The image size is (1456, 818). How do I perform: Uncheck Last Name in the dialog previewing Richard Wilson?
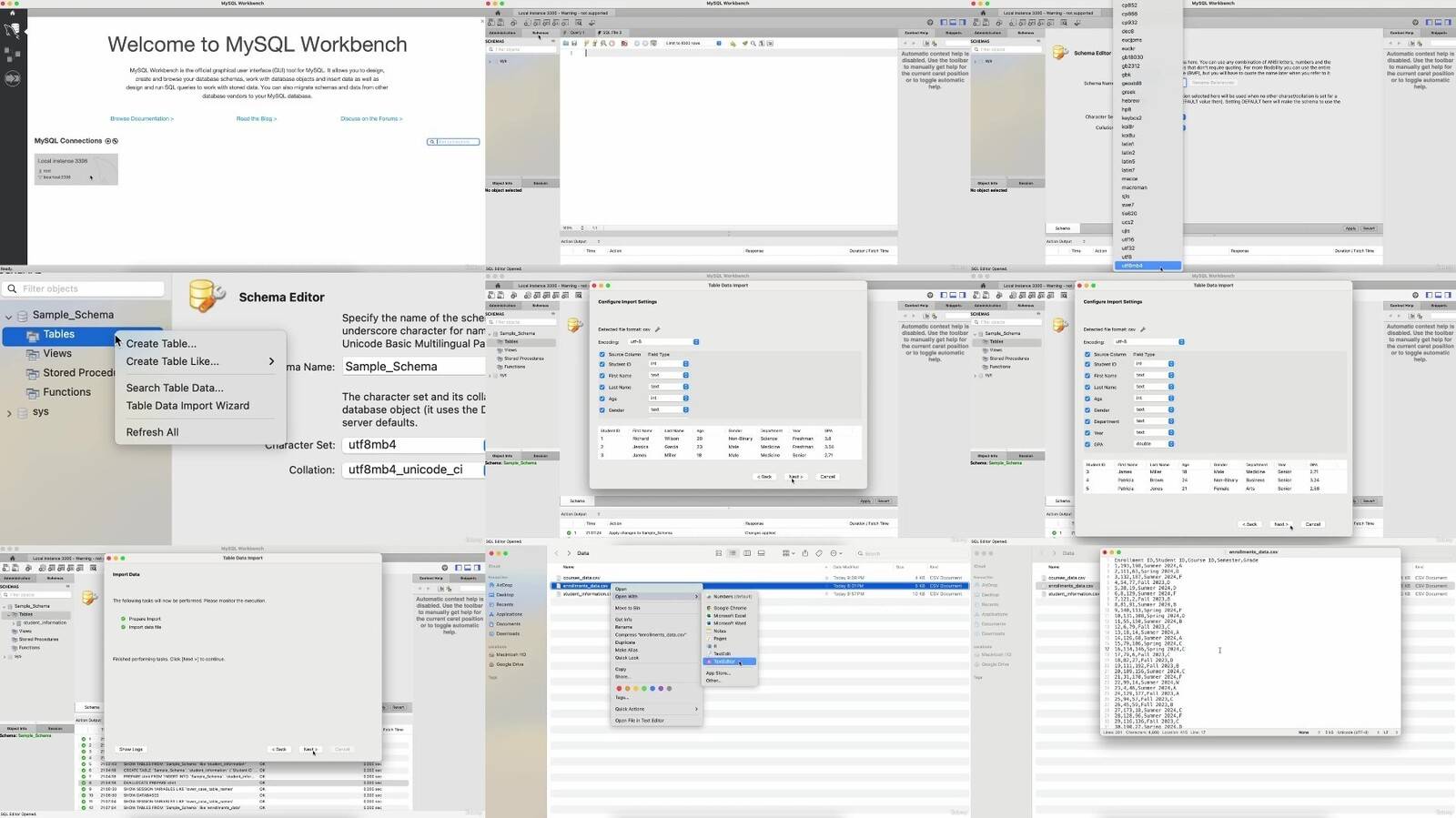click(602, 387)
